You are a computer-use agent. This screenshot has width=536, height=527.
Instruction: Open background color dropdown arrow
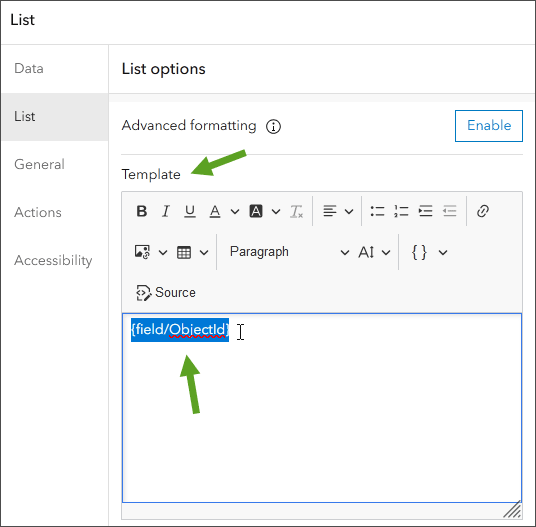276,212
